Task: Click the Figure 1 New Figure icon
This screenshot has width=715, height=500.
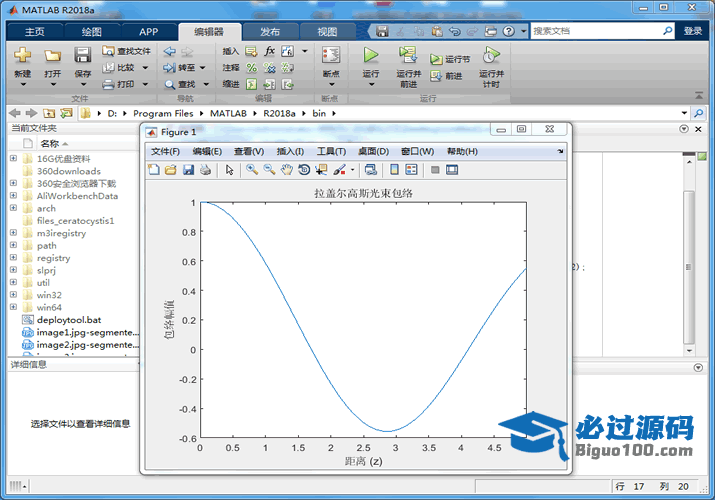Action: tap(154, 170)
